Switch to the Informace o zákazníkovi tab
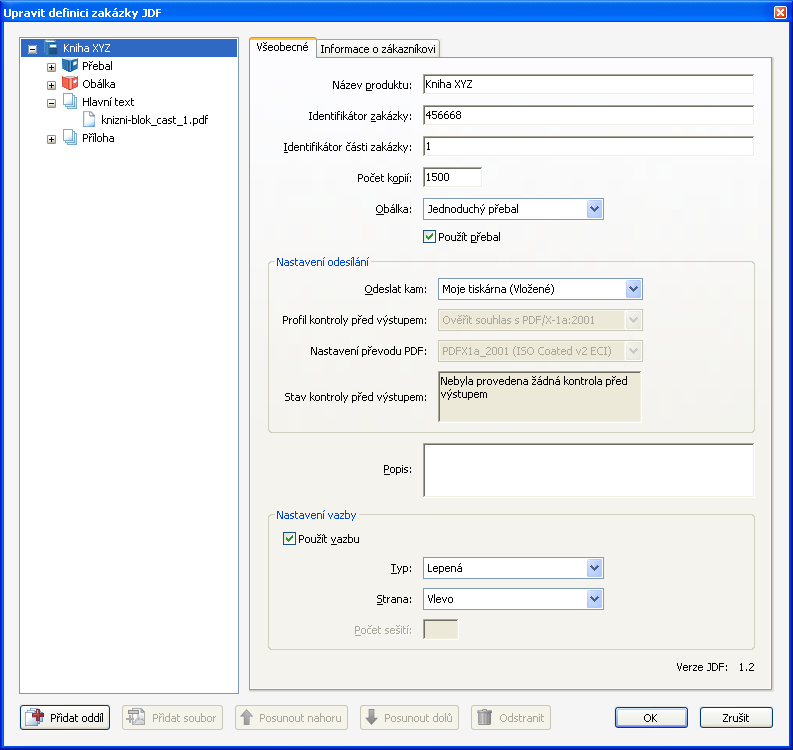Viewport: 793px width, 750px height. [x=378, y=49]
